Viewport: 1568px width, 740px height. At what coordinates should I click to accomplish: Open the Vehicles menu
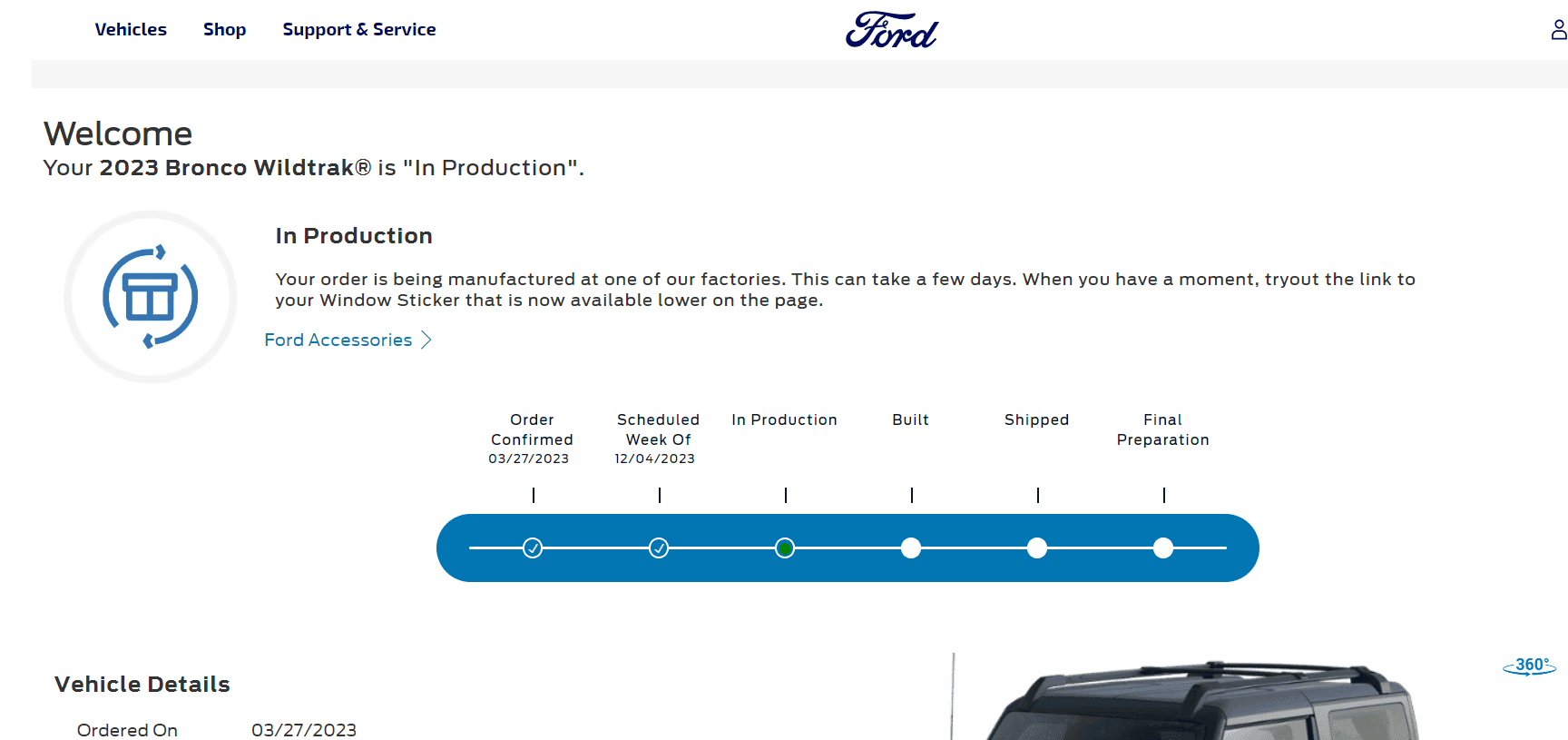click(131, 30)
